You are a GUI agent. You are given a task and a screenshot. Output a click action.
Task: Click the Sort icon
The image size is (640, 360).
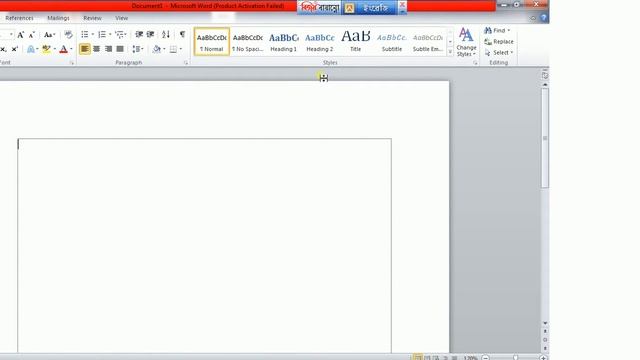pos(166,35)
